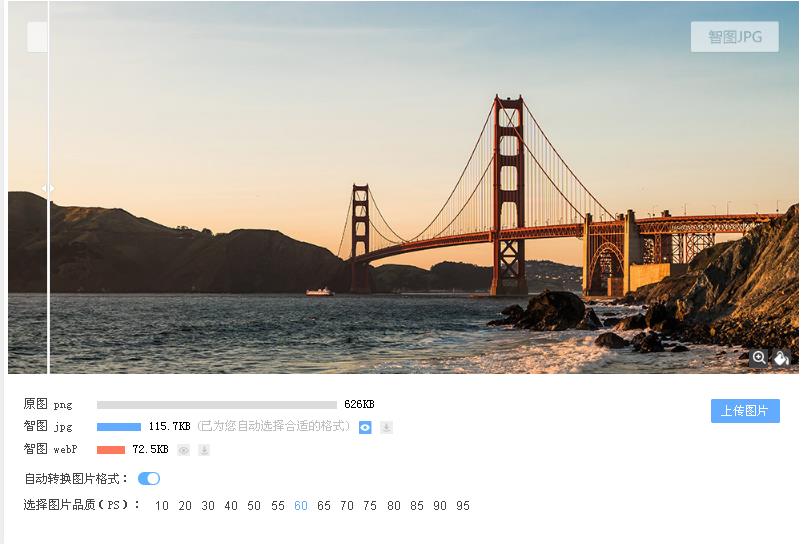Click the paint bucket background icon
This screenshot has height=544, width=801.
click(x=781, y=358)
